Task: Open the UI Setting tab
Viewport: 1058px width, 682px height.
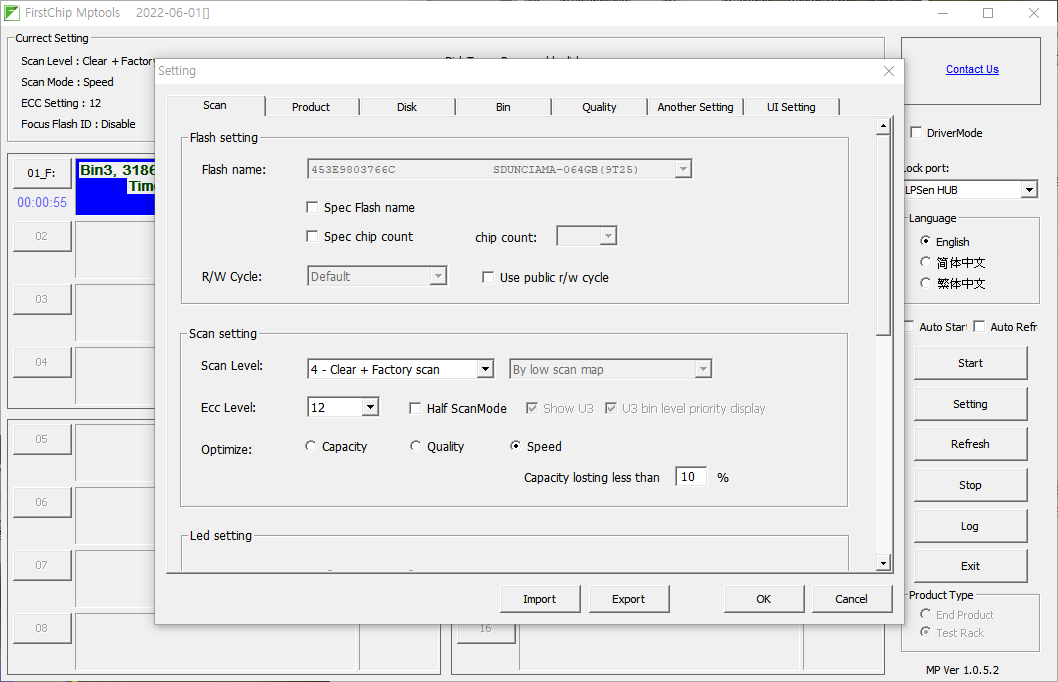Action: tap(791, 107)
